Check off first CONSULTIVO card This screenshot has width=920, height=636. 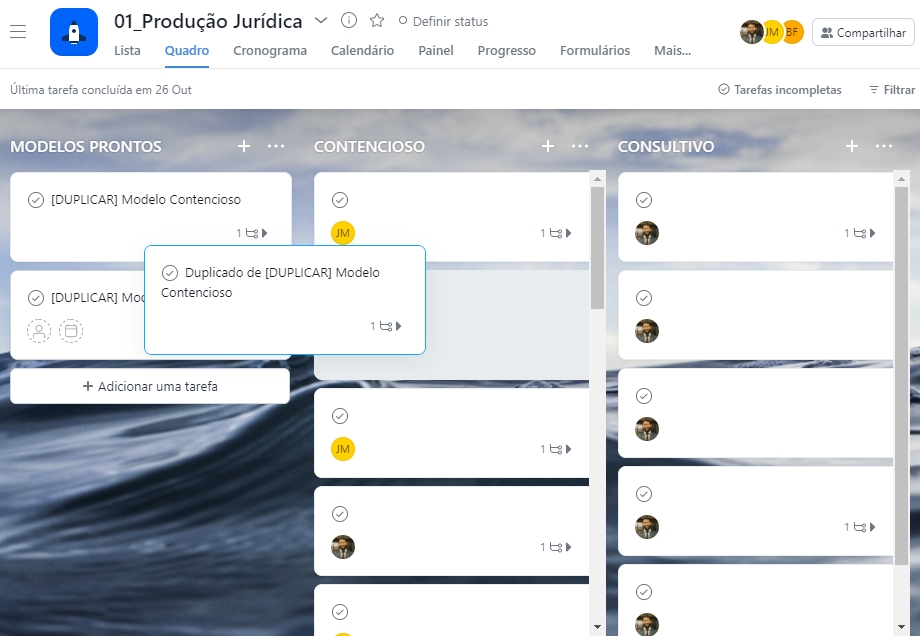click(x=644, y=200)
